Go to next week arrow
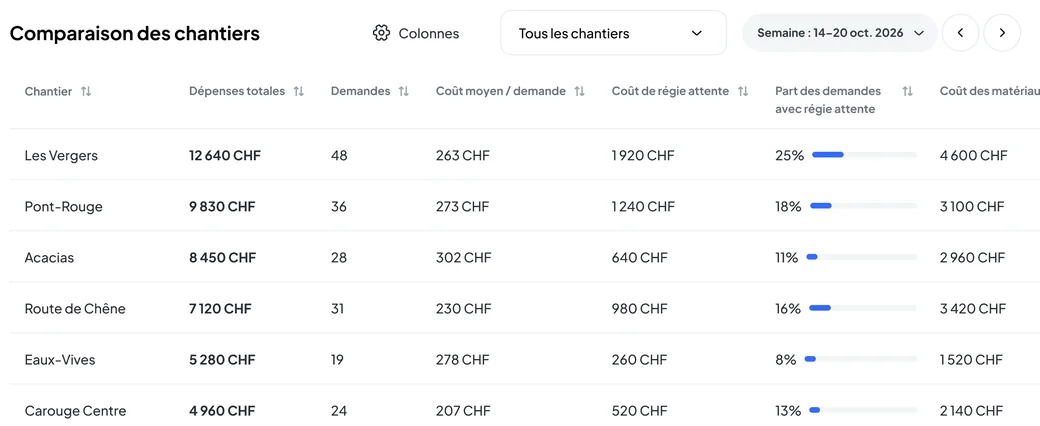Image resolution: width=1040 pixels, height=426 pixels. [1002, 33]
